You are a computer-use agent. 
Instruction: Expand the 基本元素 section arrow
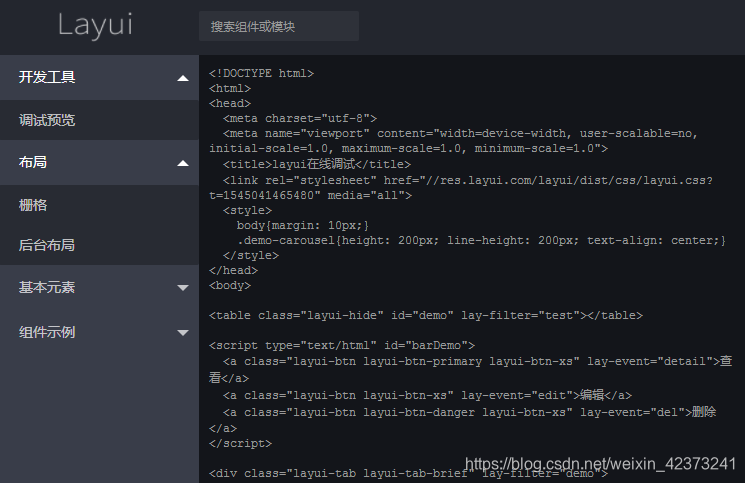tap(183, 288)
